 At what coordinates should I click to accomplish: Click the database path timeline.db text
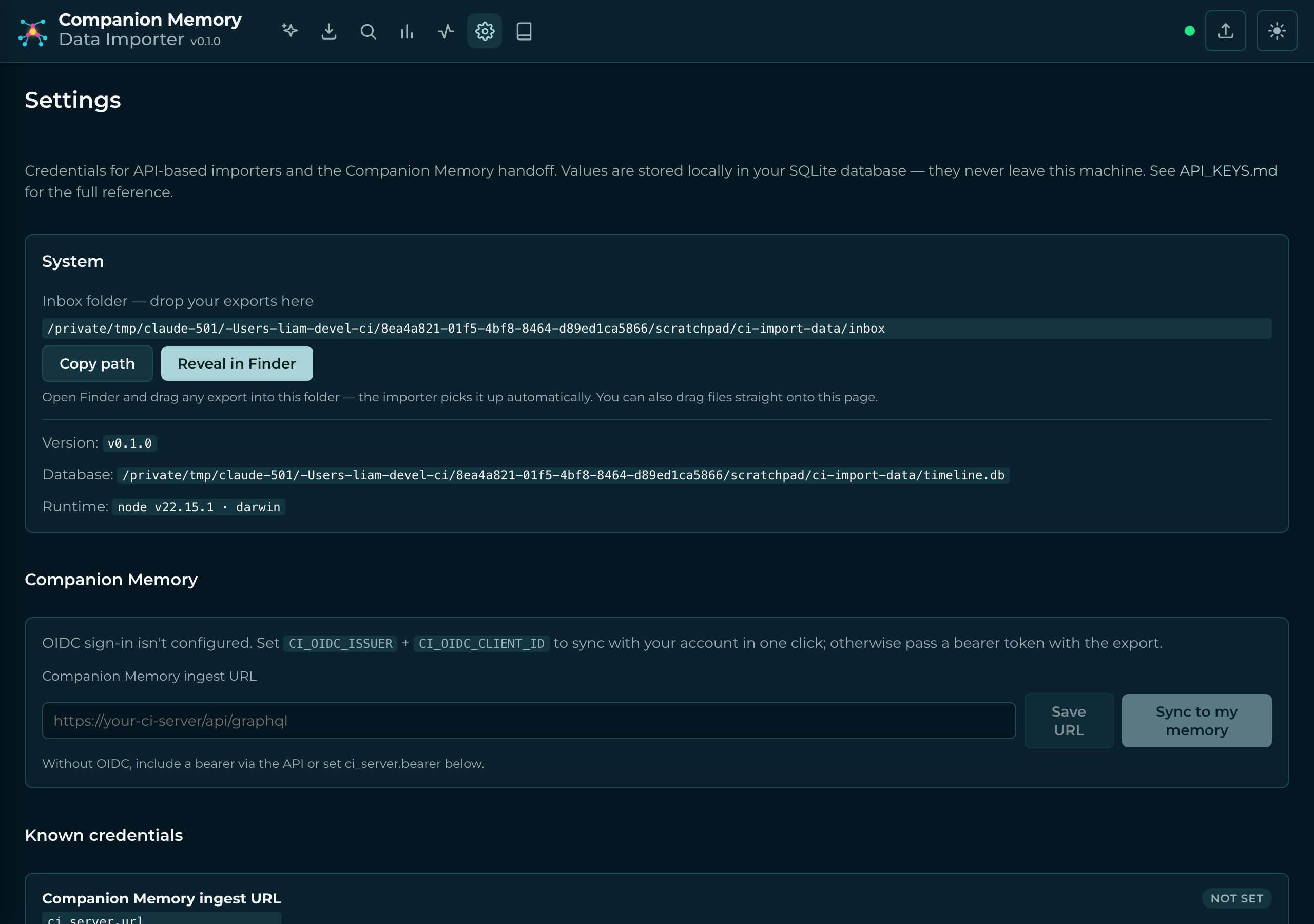pos(563,475)
